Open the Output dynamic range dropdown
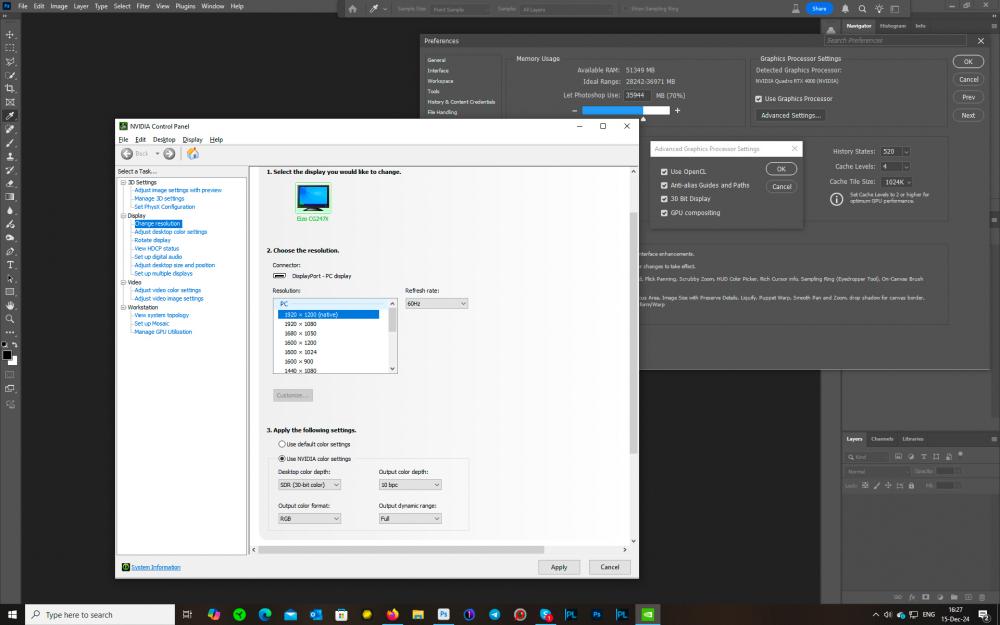Screen dimensions: 1000x625 coord(409,518)
